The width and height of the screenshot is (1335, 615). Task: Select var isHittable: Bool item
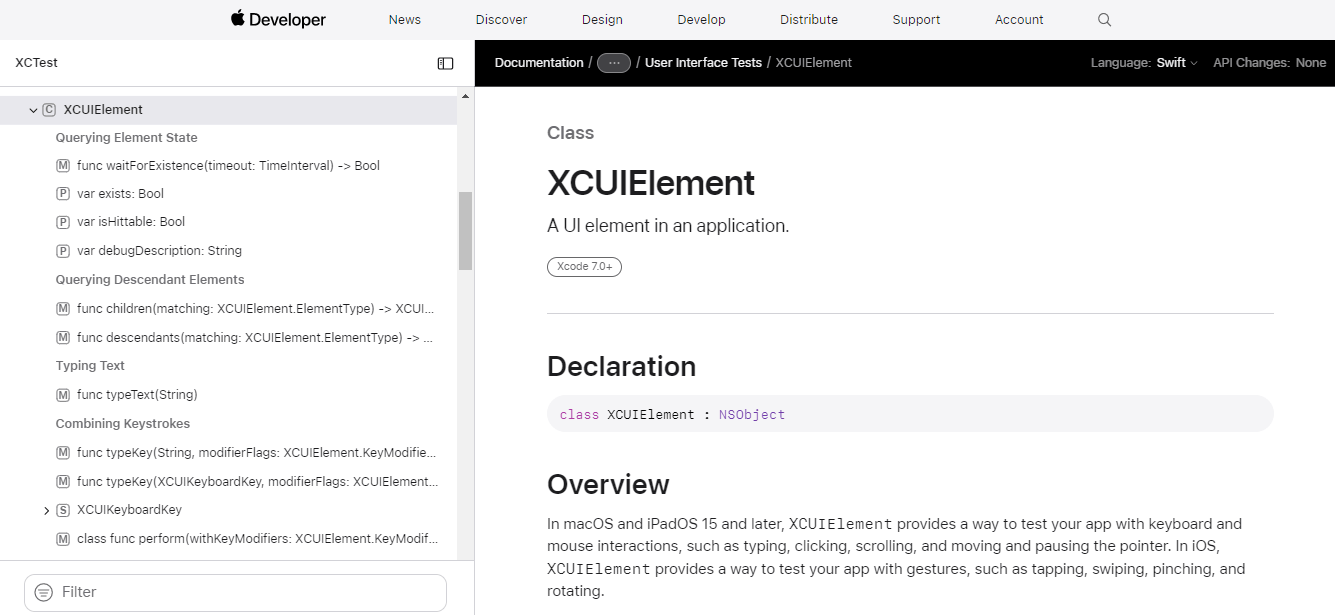[x=131, y=222]
